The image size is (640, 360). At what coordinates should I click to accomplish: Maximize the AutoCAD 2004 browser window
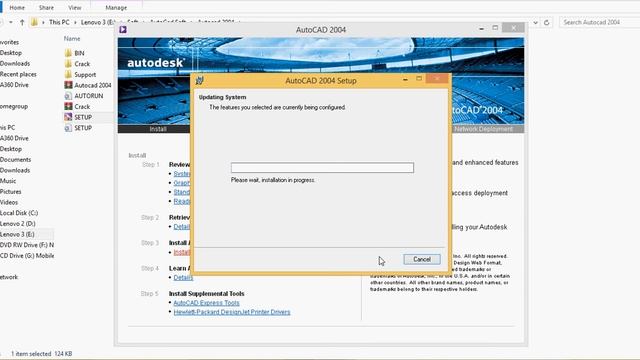point(495,28)
